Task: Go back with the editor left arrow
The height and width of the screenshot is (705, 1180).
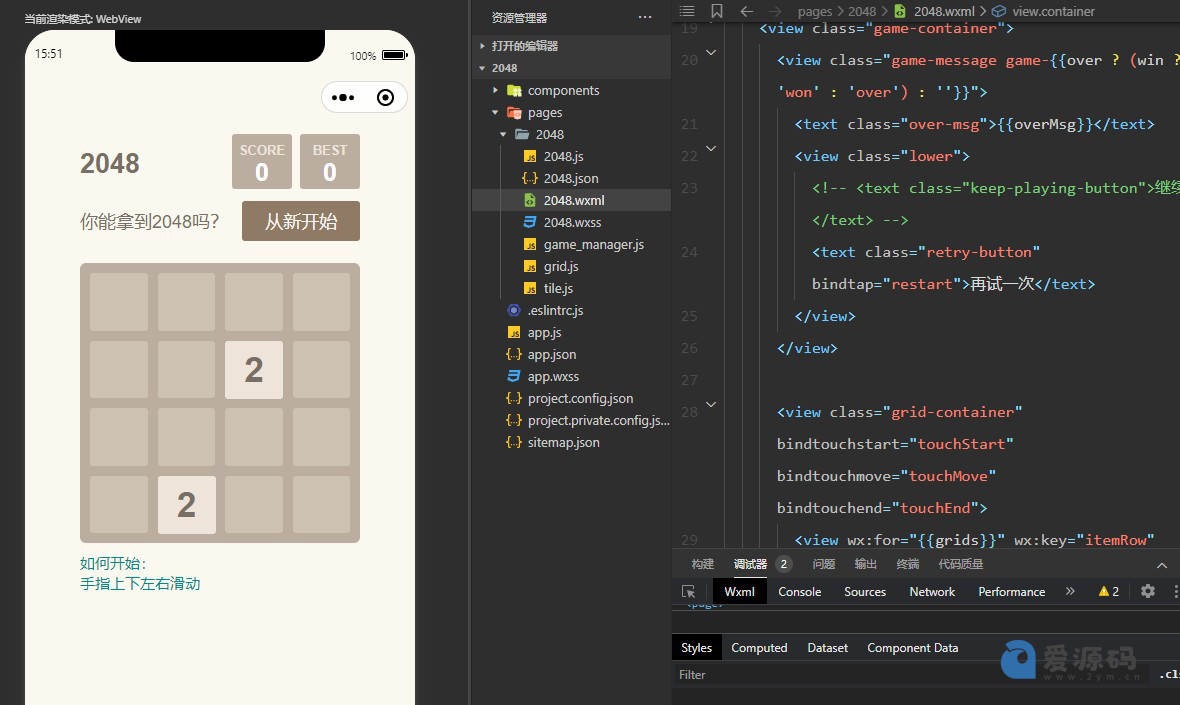Action: coord(747,11)
